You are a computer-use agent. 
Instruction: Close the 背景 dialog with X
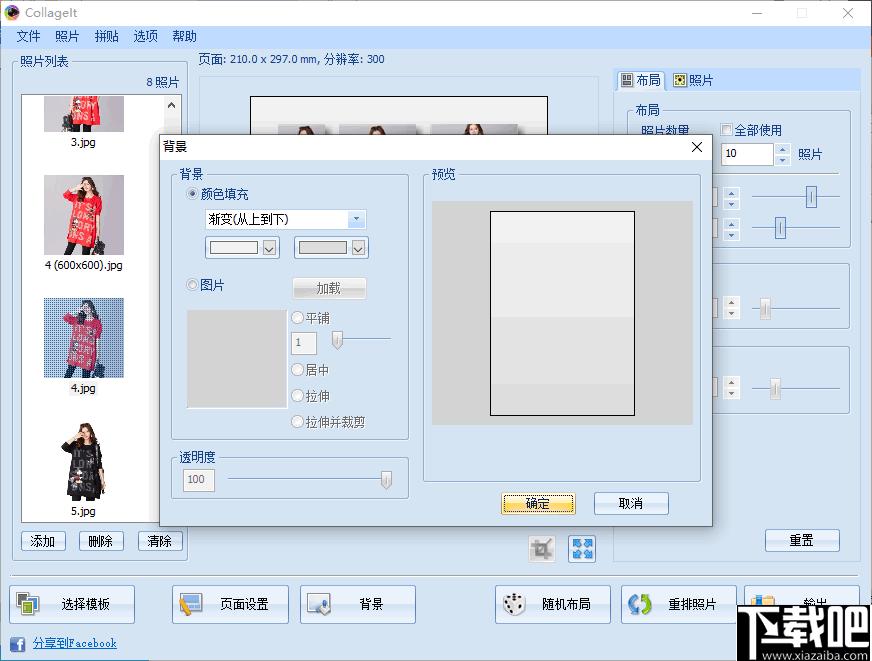click(x=696, y=147)
